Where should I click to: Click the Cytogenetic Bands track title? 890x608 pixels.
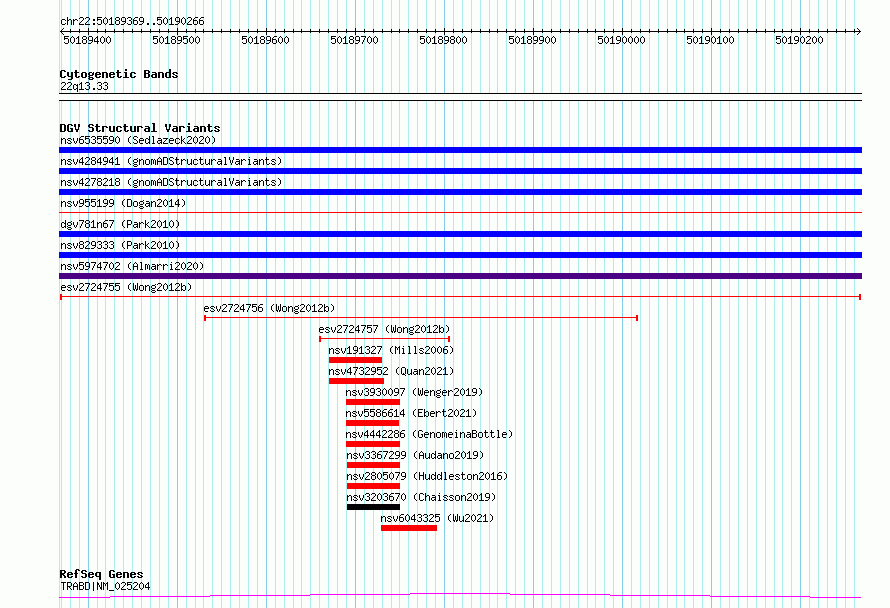pos(119,74)
